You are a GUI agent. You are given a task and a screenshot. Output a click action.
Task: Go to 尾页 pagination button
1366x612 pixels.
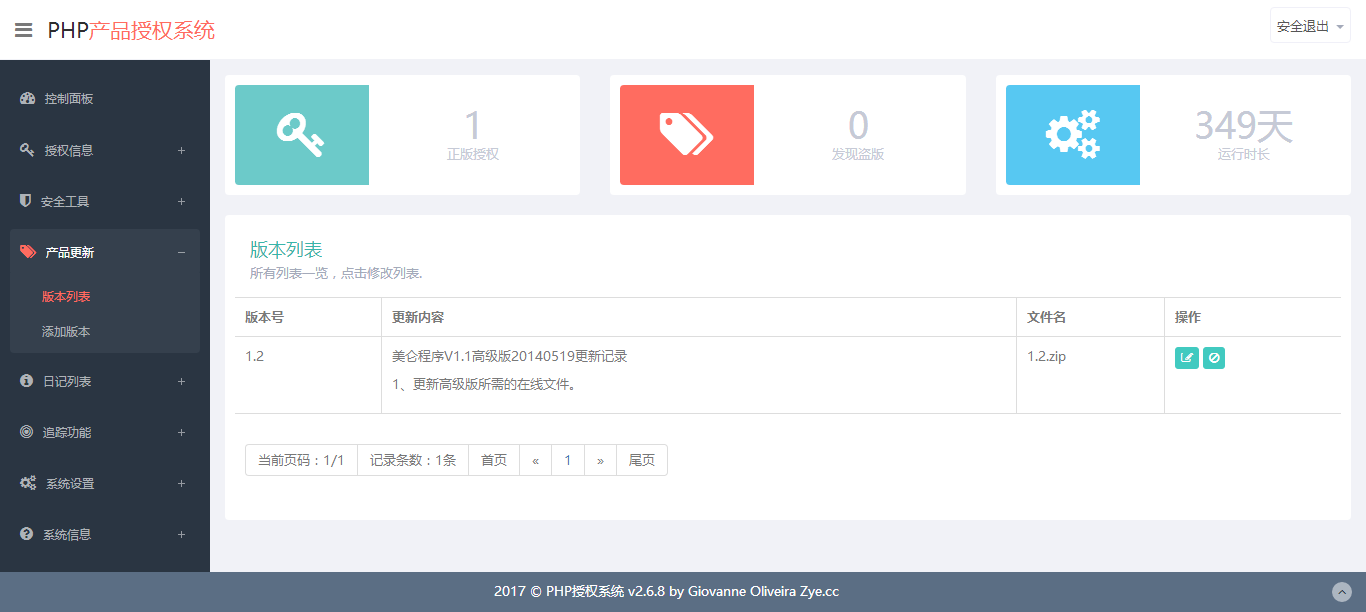pyautogui.click(x=642, y=460)
